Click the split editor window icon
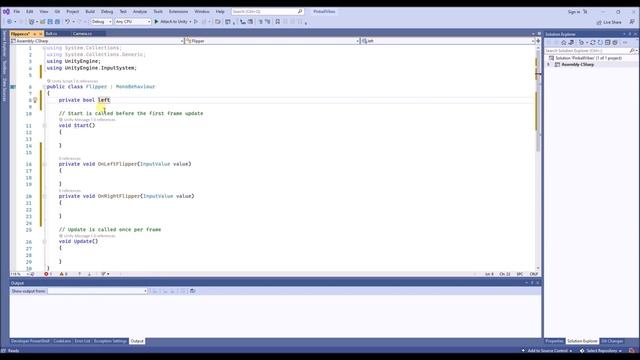 coord(538,41)
